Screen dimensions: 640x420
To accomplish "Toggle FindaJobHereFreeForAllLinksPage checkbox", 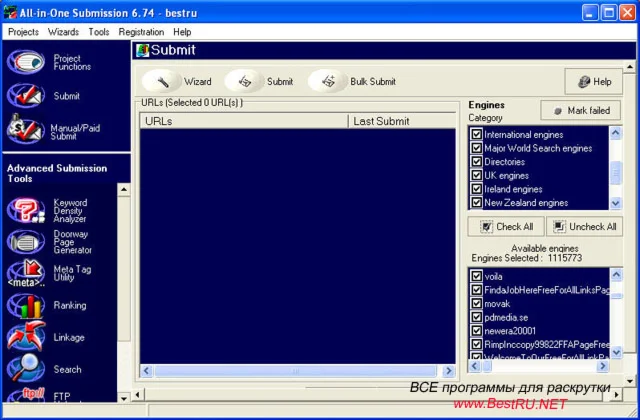I will coord(476,290).
